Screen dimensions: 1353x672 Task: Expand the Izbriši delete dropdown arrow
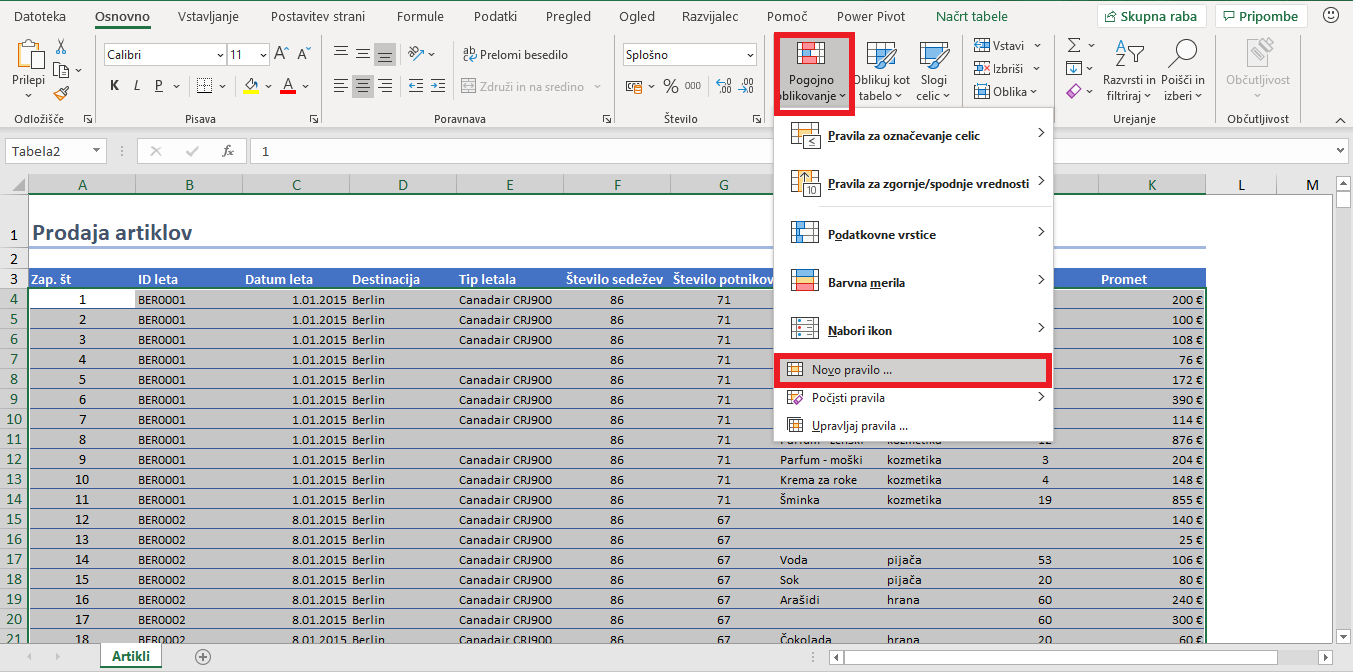coord(1037,68)
